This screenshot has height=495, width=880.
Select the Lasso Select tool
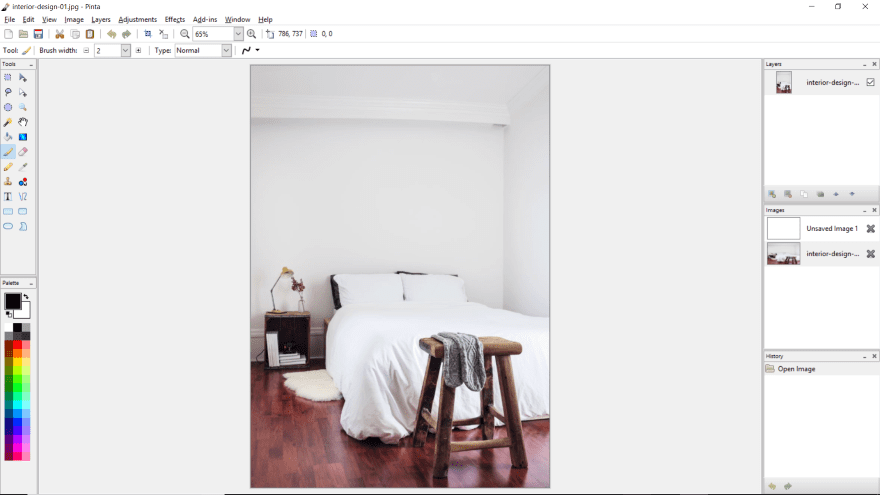8,92
